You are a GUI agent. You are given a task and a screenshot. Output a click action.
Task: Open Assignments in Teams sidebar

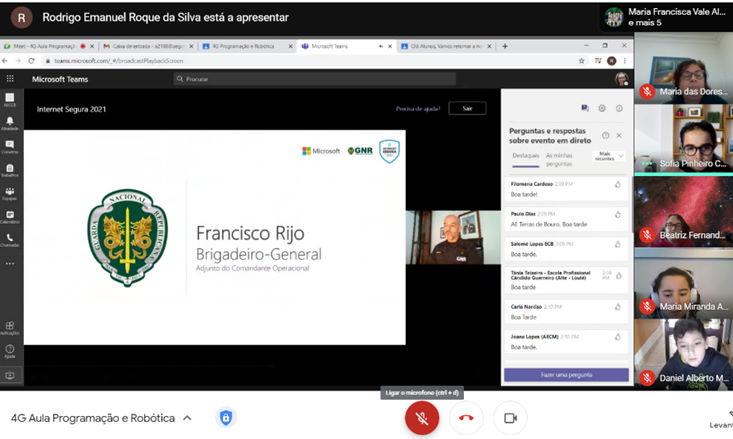10,170
